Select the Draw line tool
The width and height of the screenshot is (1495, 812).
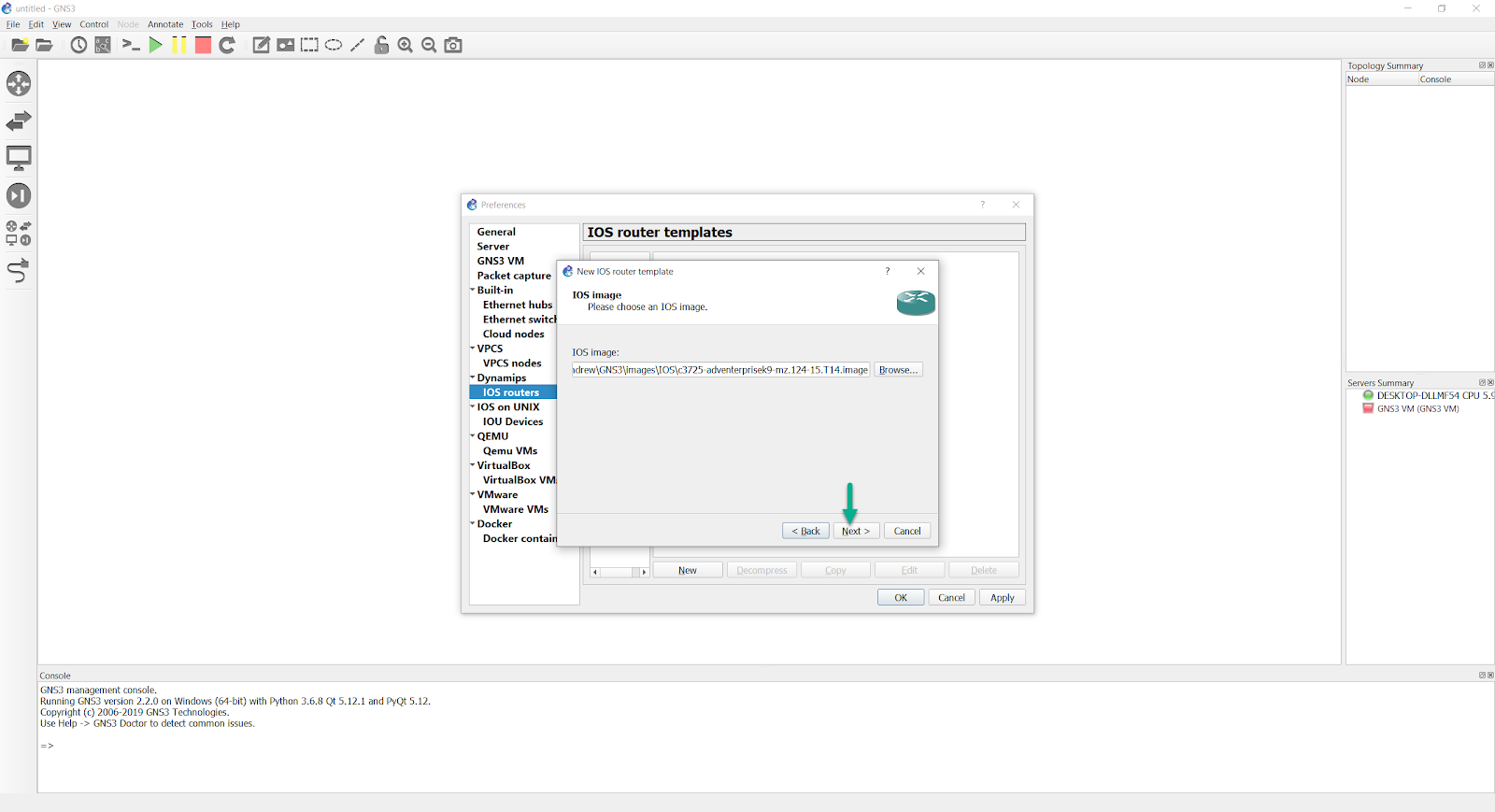coord(357,45)
